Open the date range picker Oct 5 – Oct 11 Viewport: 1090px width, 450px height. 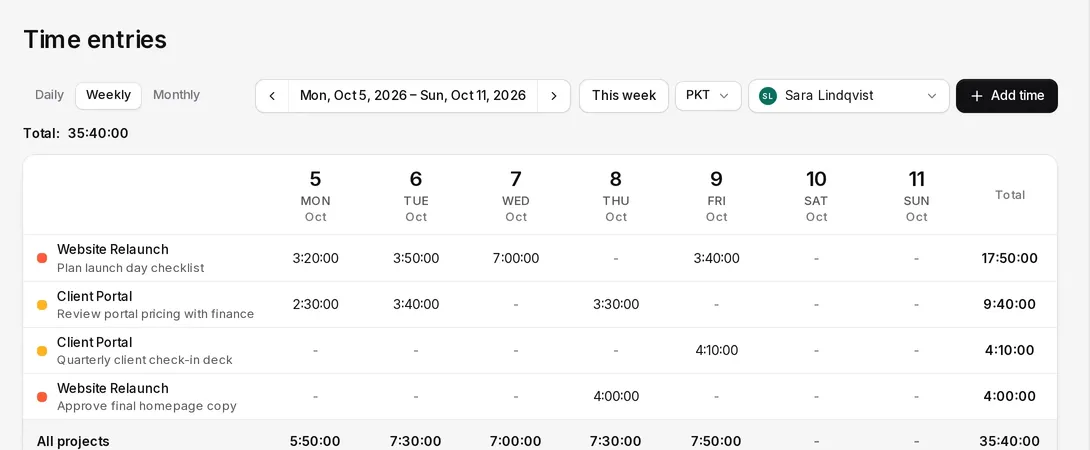pyautogui.click(x=413, y=96)
